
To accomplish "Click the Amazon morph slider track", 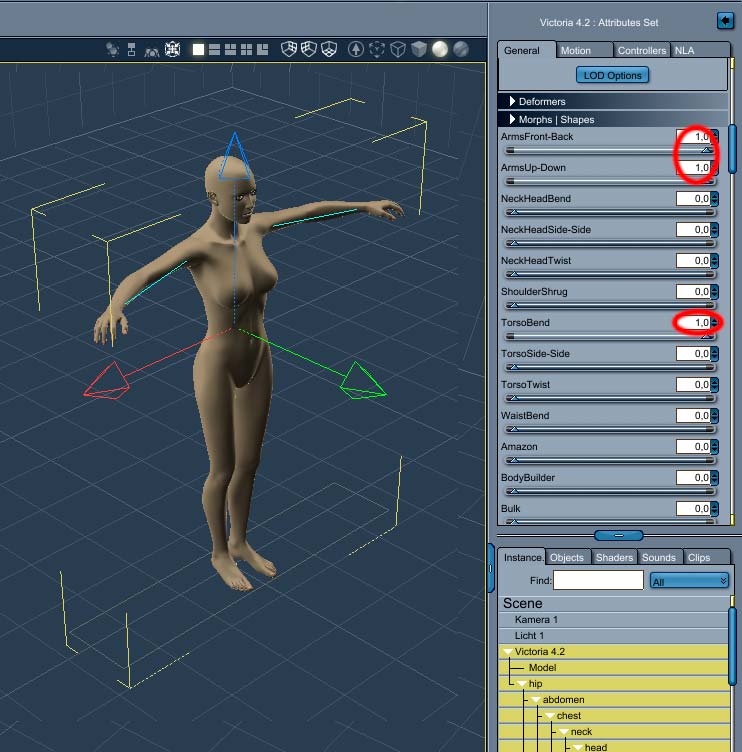I will [x=611, y=460].
